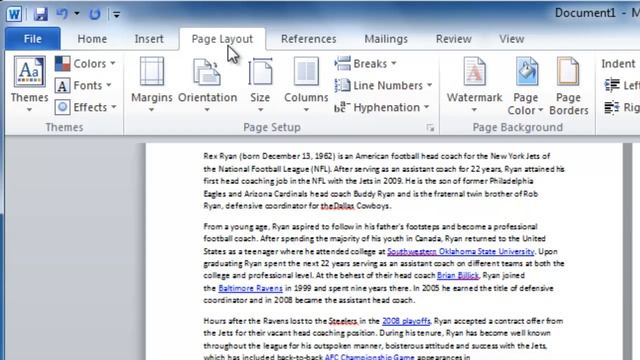The width and height of the screenshot is (640, 360).
Task: Expand the Colors dropdown arrow
Action: (113, 64)
